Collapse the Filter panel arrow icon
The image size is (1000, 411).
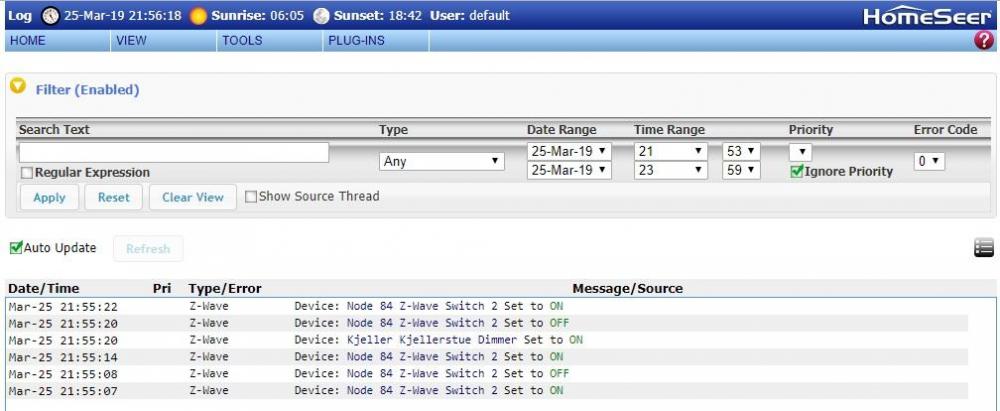point(17,87)
